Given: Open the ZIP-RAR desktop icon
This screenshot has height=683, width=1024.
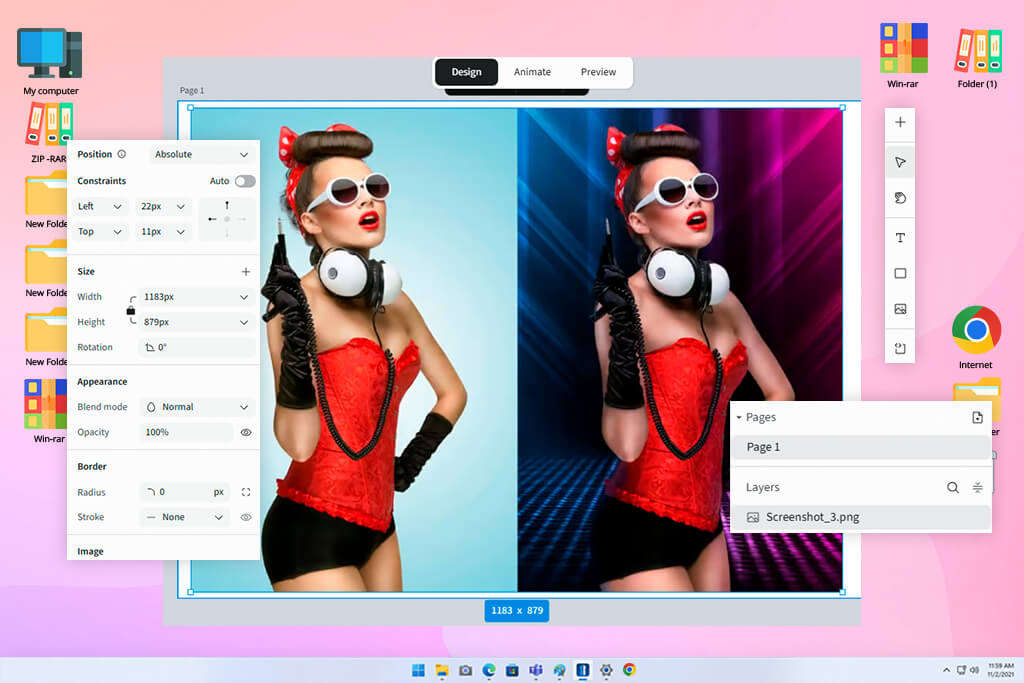Looking at the screenshot, I should coord(48,133).
